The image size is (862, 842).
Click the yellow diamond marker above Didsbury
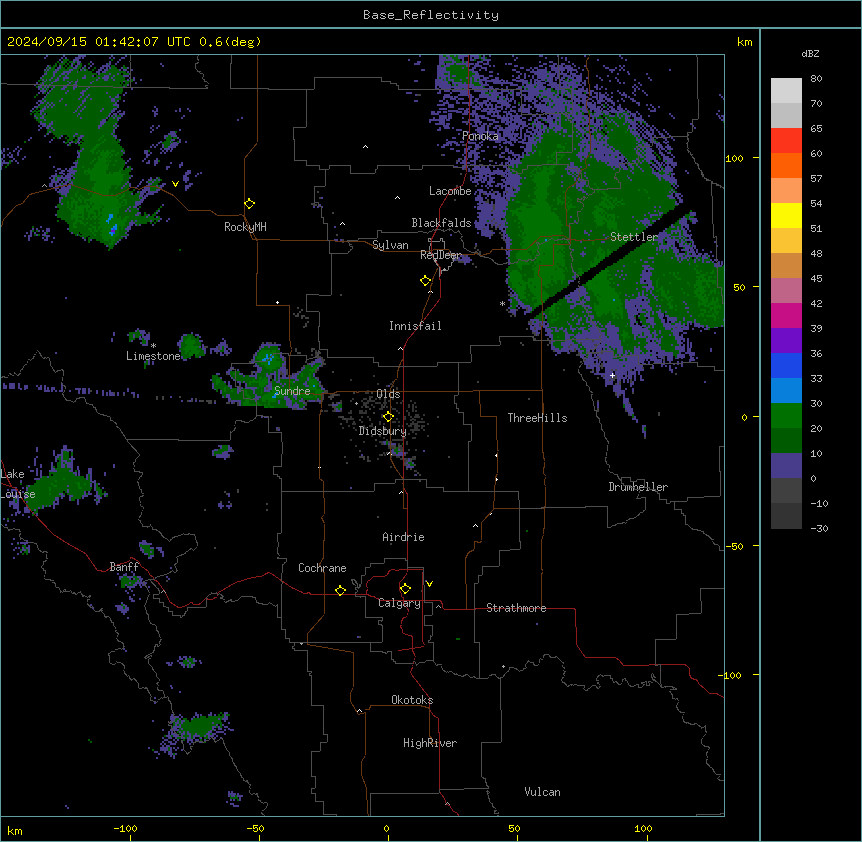click(x=388, y=417)
